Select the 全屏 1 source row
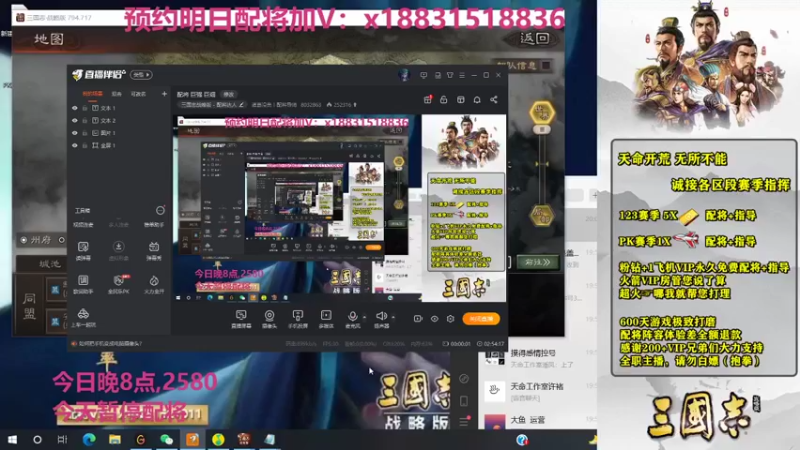This screenshot has height=450, width=800. pyautogui.click(x=119, y=145)
